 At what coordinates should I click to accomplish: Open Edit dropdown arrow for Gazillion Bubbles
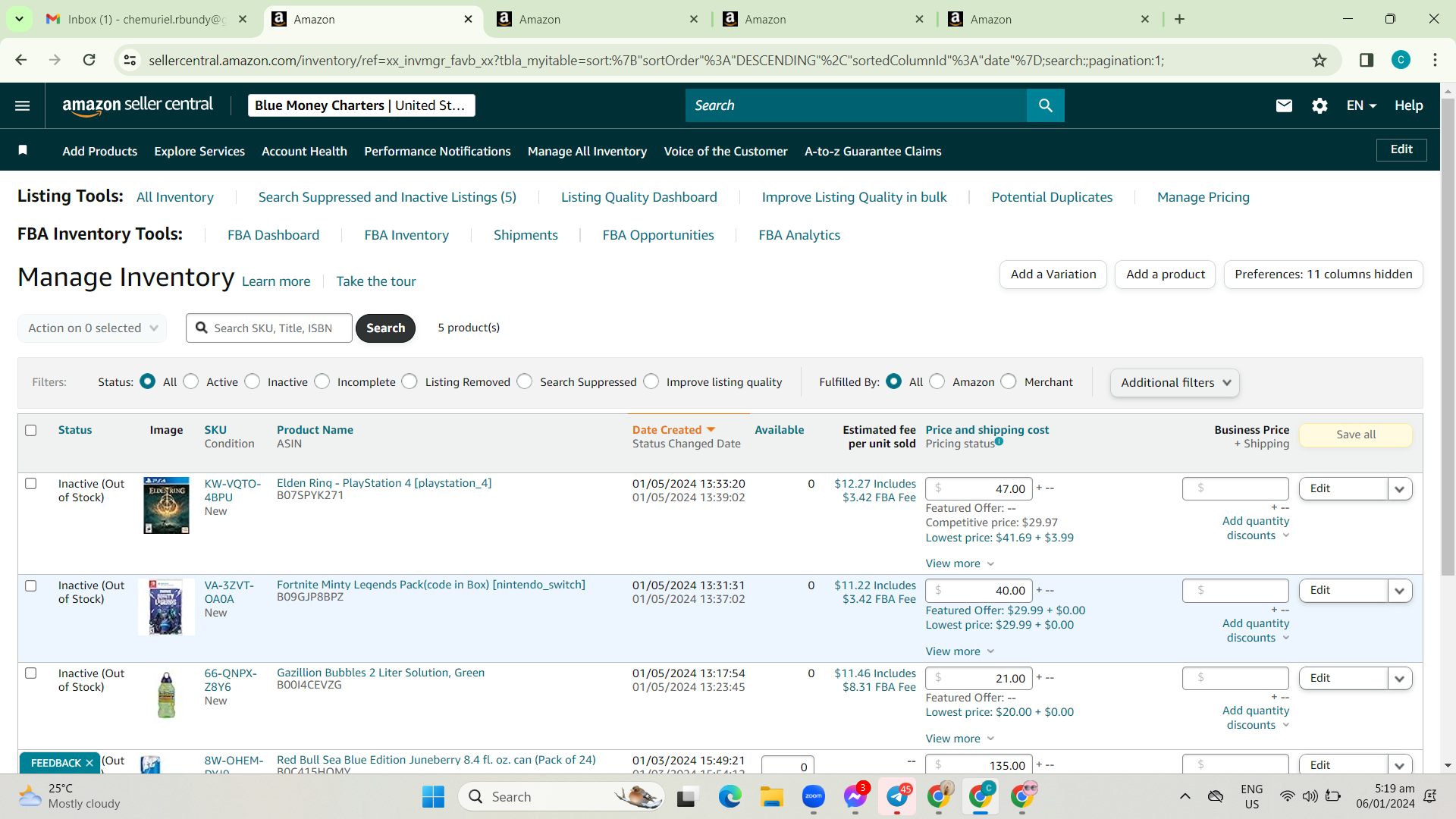pos(1400,679)
